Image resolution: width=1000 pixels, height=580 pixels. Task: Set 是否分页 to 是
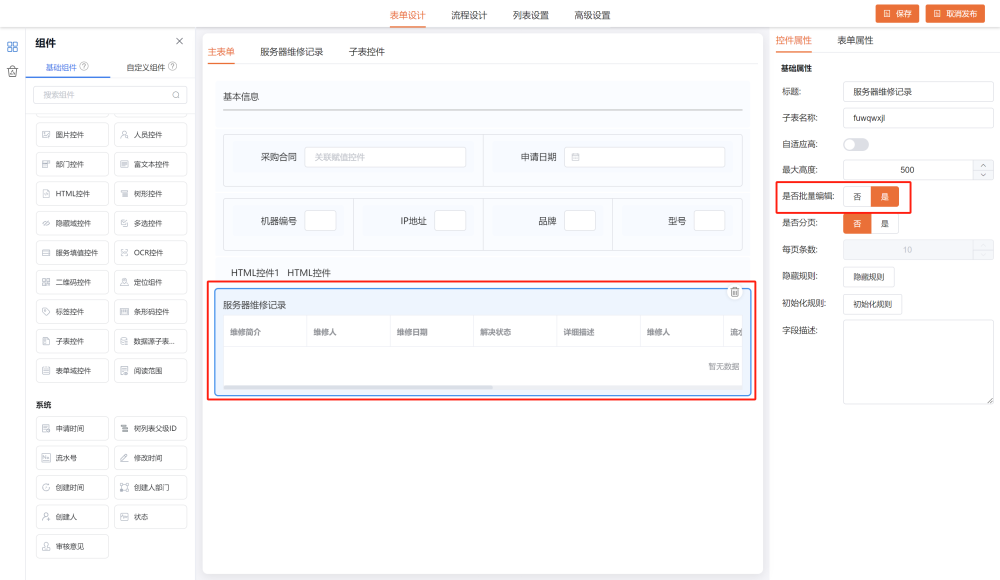click(884, 224)
